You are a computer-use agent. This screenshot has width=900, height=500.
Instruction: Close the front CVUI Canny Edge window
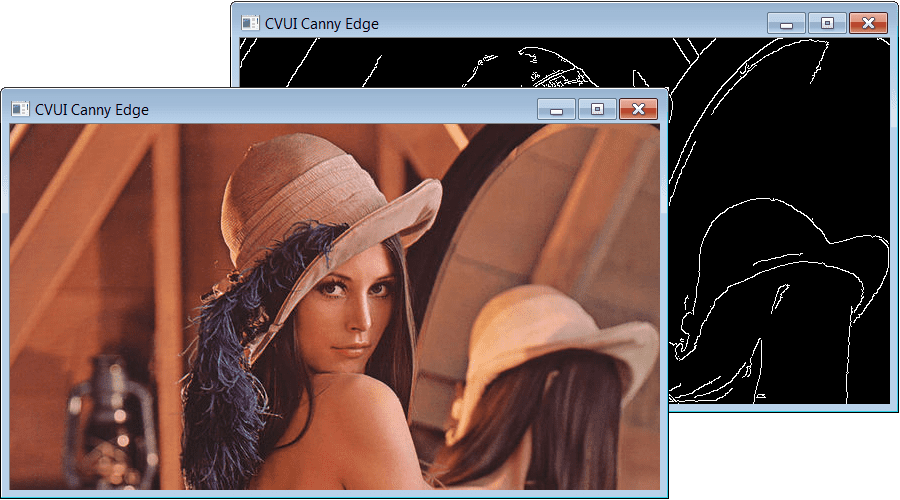[638, 109]
